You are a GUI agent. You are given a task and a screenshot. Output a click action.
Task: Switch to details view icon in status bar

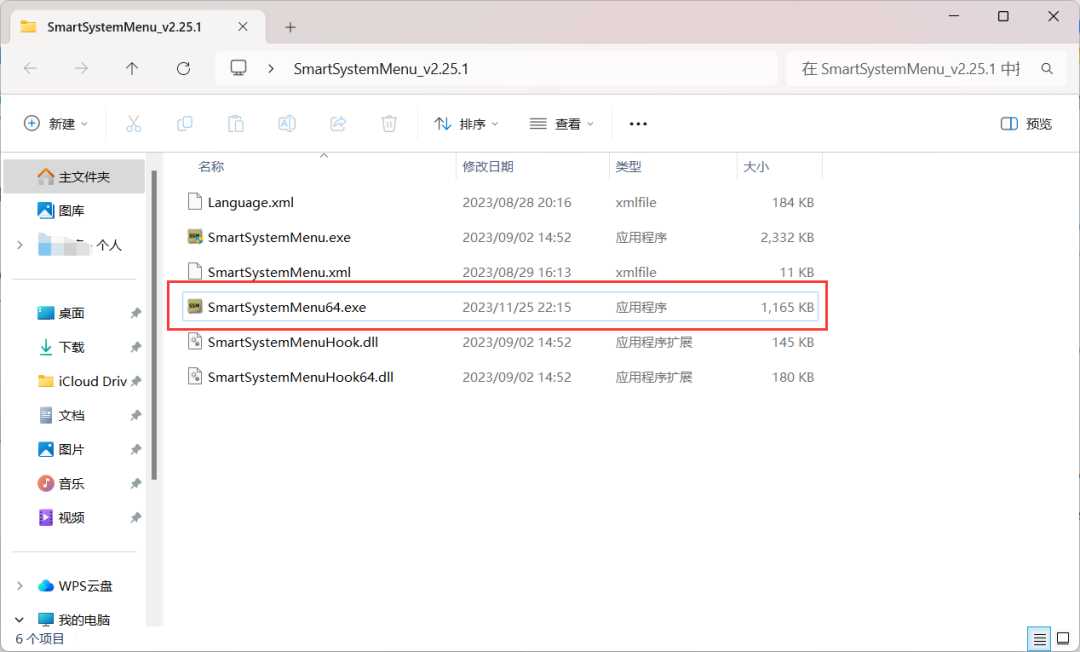(1039, 639)
